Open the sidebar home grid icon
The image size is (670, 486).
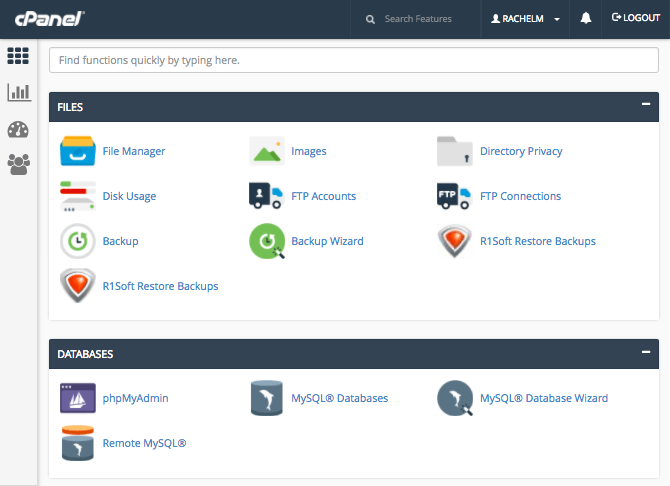coord(18,56)
